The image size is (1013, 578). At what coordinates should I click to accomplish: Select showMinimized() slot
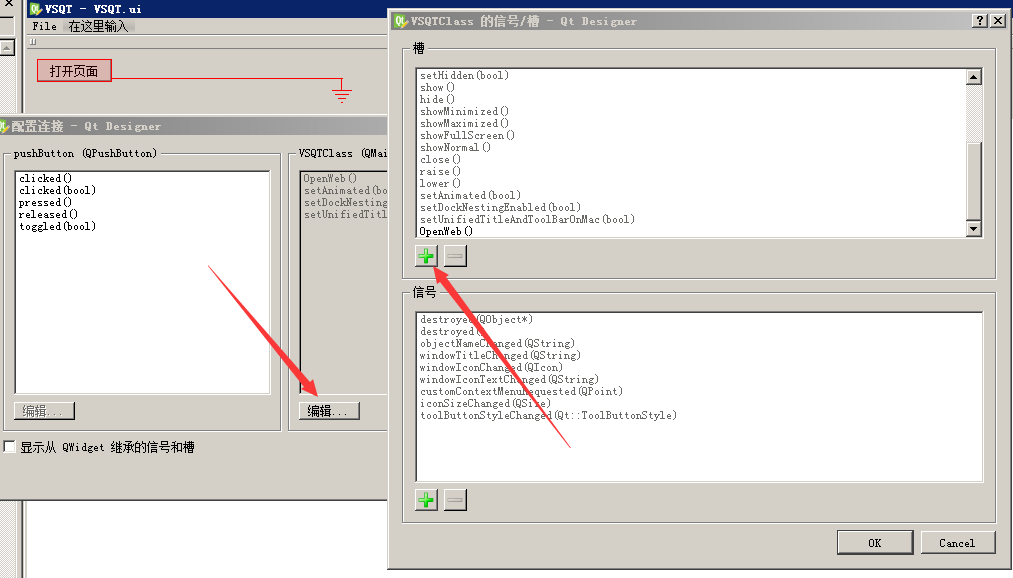(x=465, y=112)
